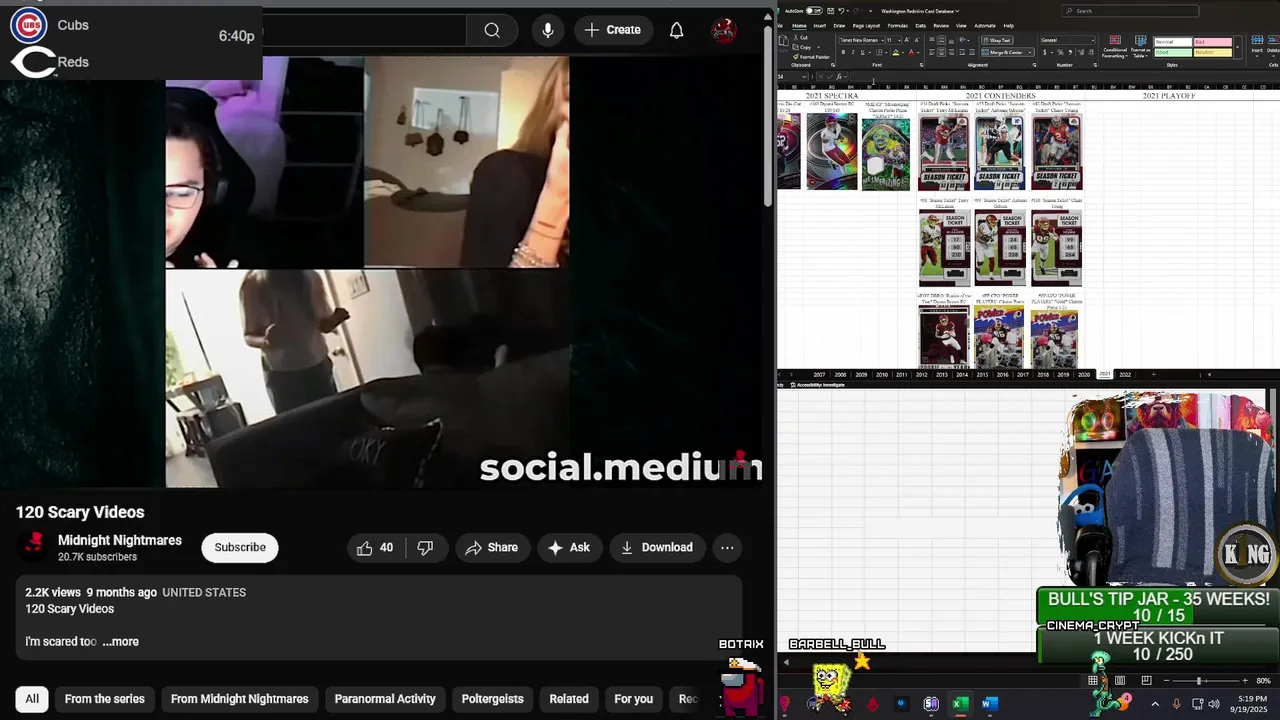Click Cut in Excel Clipboard group
The width and height of the screenshot is (1280, 720).
point(801,37)
